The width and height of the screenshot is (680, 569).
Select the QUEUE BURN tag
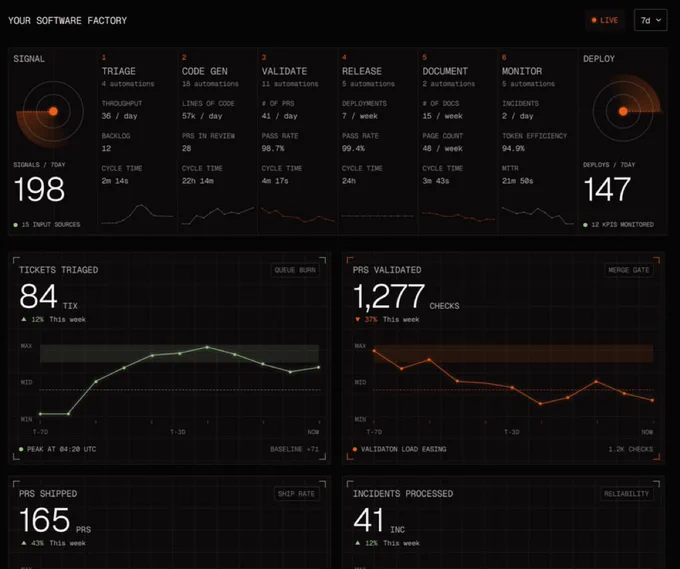pos(295,270)
